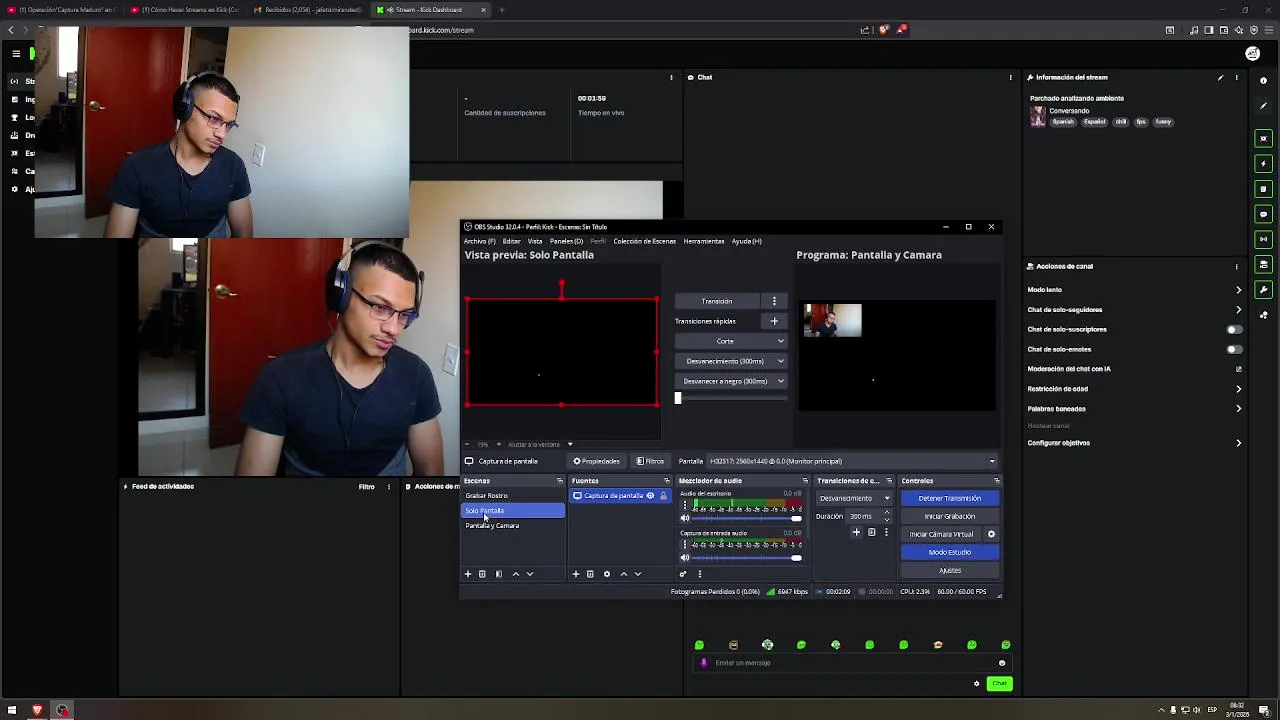
Task: Add a new source in Fuentes panel
Action: tap(575, 574)
